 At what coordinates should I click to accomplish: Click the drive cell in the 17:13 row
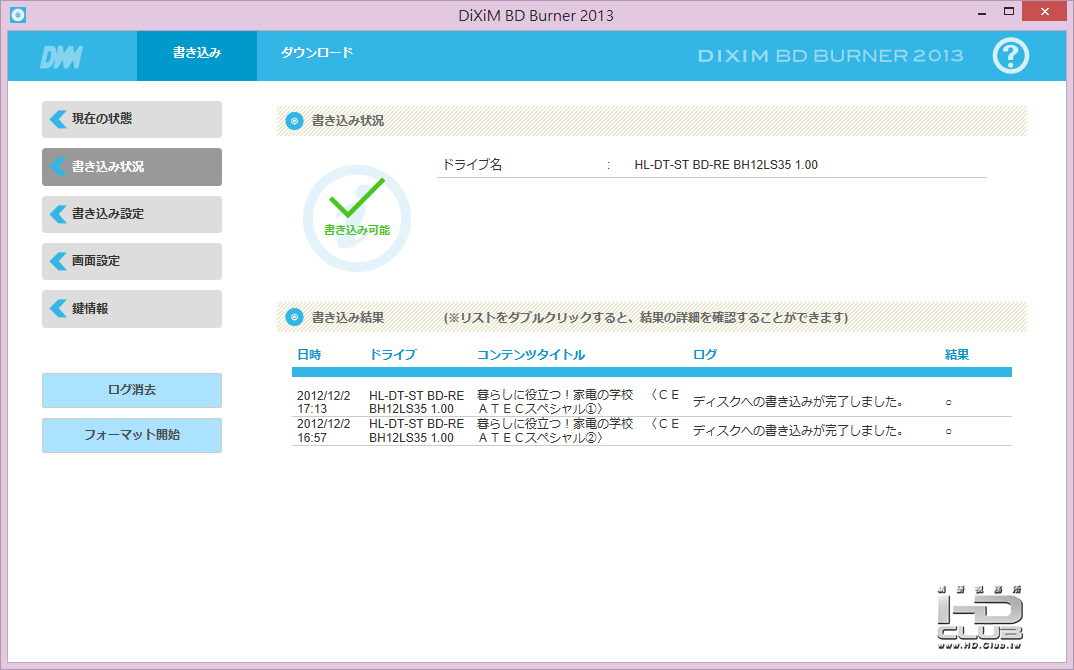pyautogui.click(x=416, y=402)
